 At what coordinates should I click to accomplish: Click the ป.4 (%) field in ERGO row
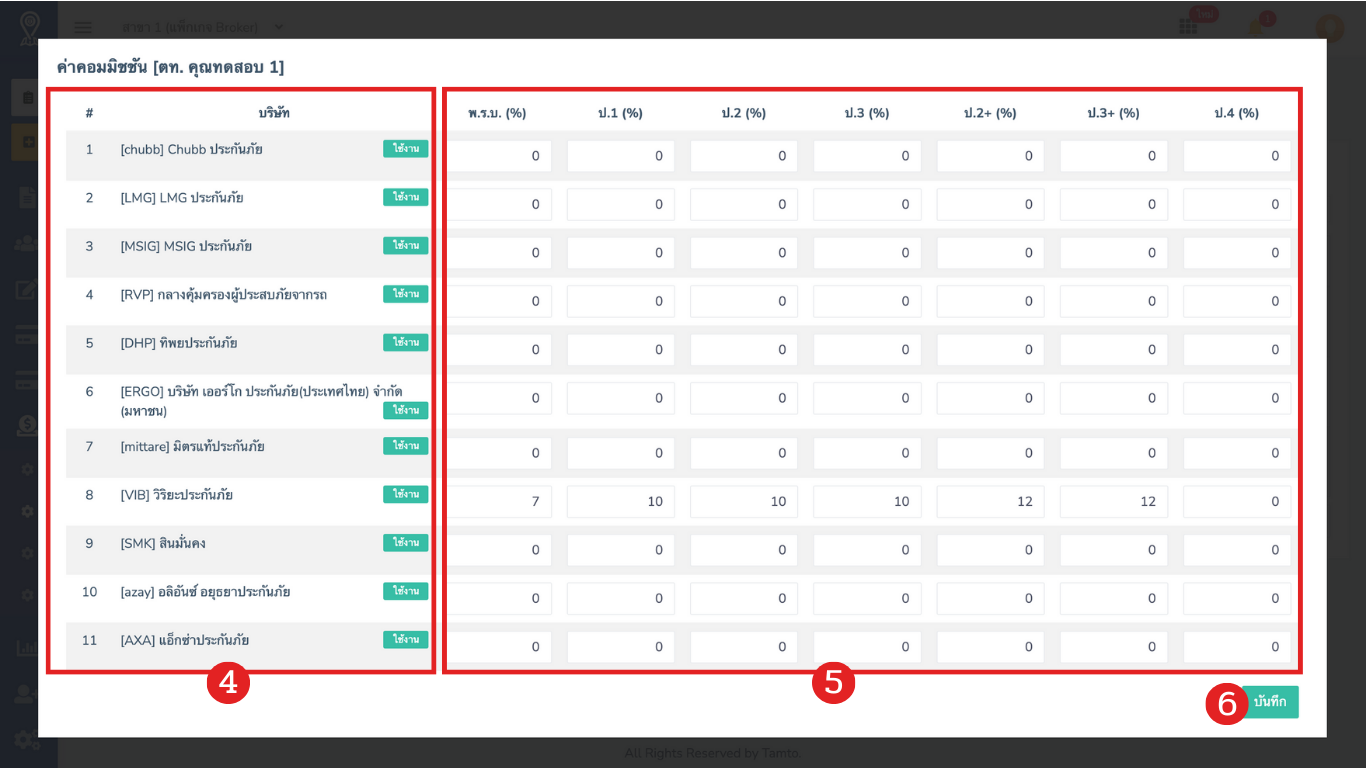point(1237,398)
